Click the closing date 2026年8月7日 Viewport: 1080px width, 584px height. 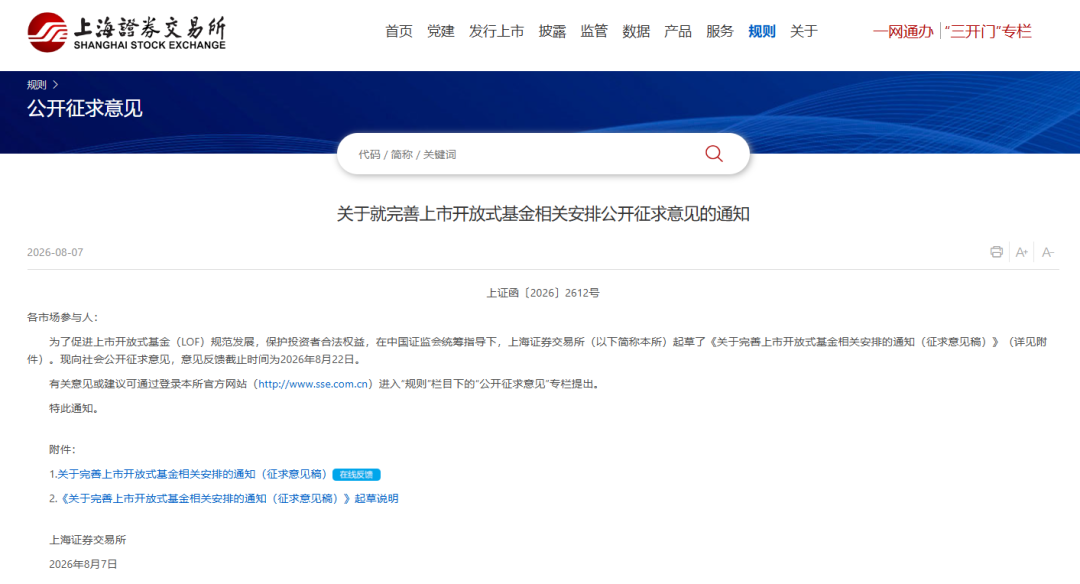83,564
